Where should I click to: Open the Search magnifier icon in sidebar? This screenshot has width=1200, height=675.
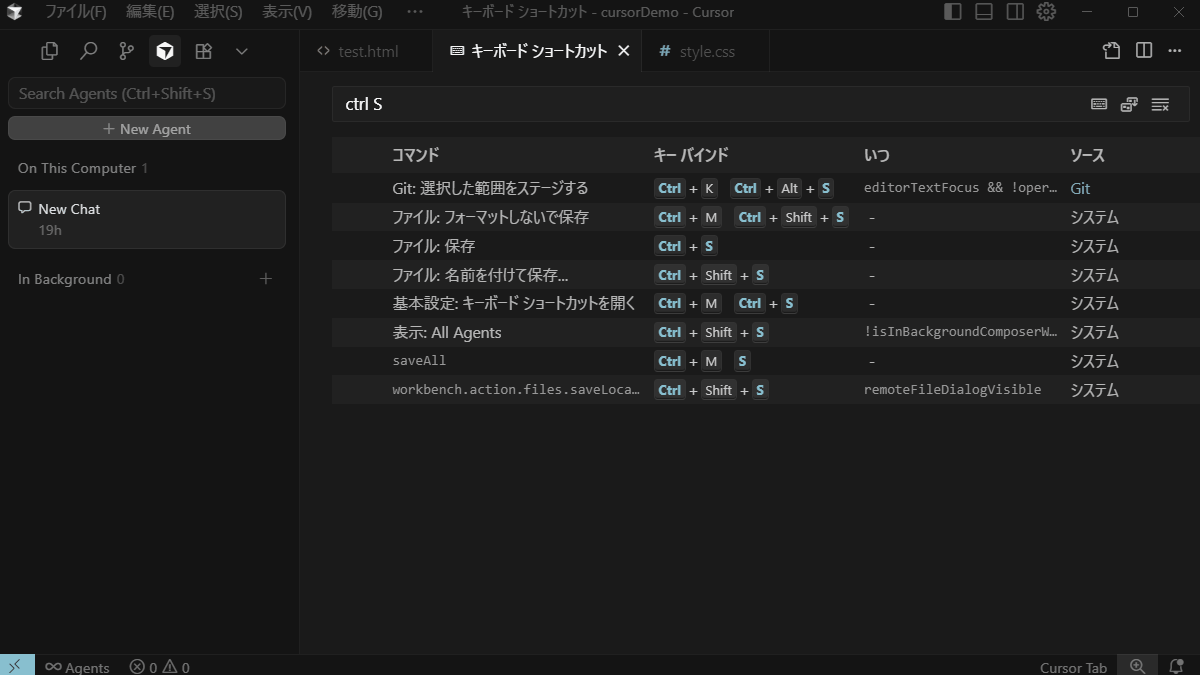[88, 51]
